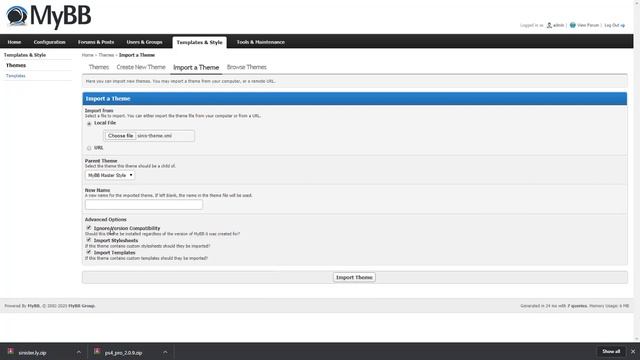This screenshot has height=360, width=640.
Task: Click Show all downloads button
Action: (611, 351)
